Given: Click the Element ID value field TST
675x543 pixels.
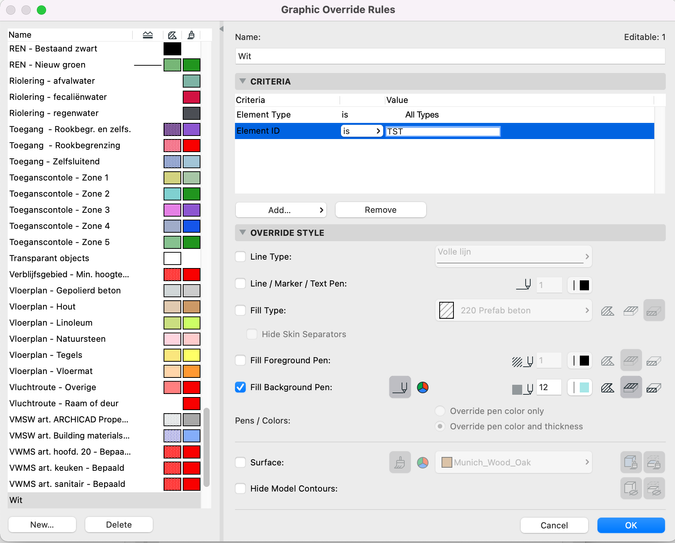Looking at the screenshot, I should [x=443, y=131].
